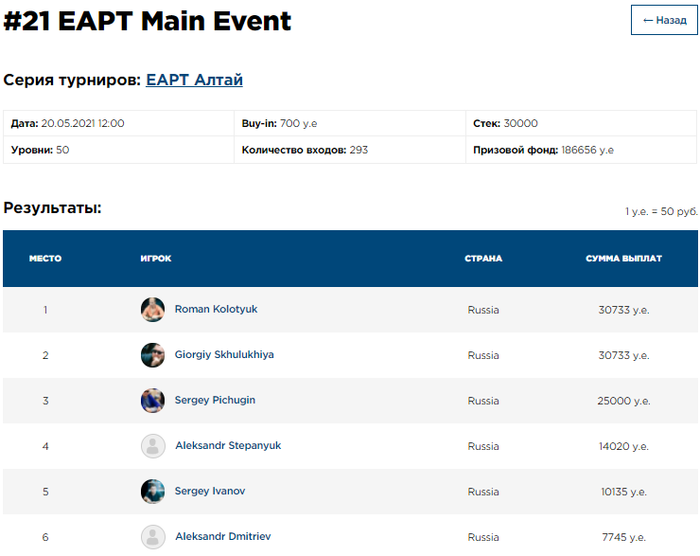
Task: Click Roman Kolotyuk's avatar photo
Action: [x=152, y=310]
